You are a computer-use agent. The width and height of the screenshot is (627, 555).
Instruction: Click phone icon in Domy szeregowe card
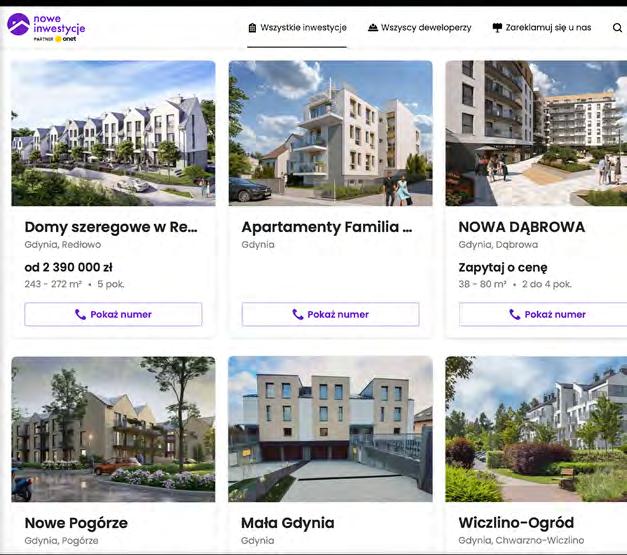coord(80,314)
